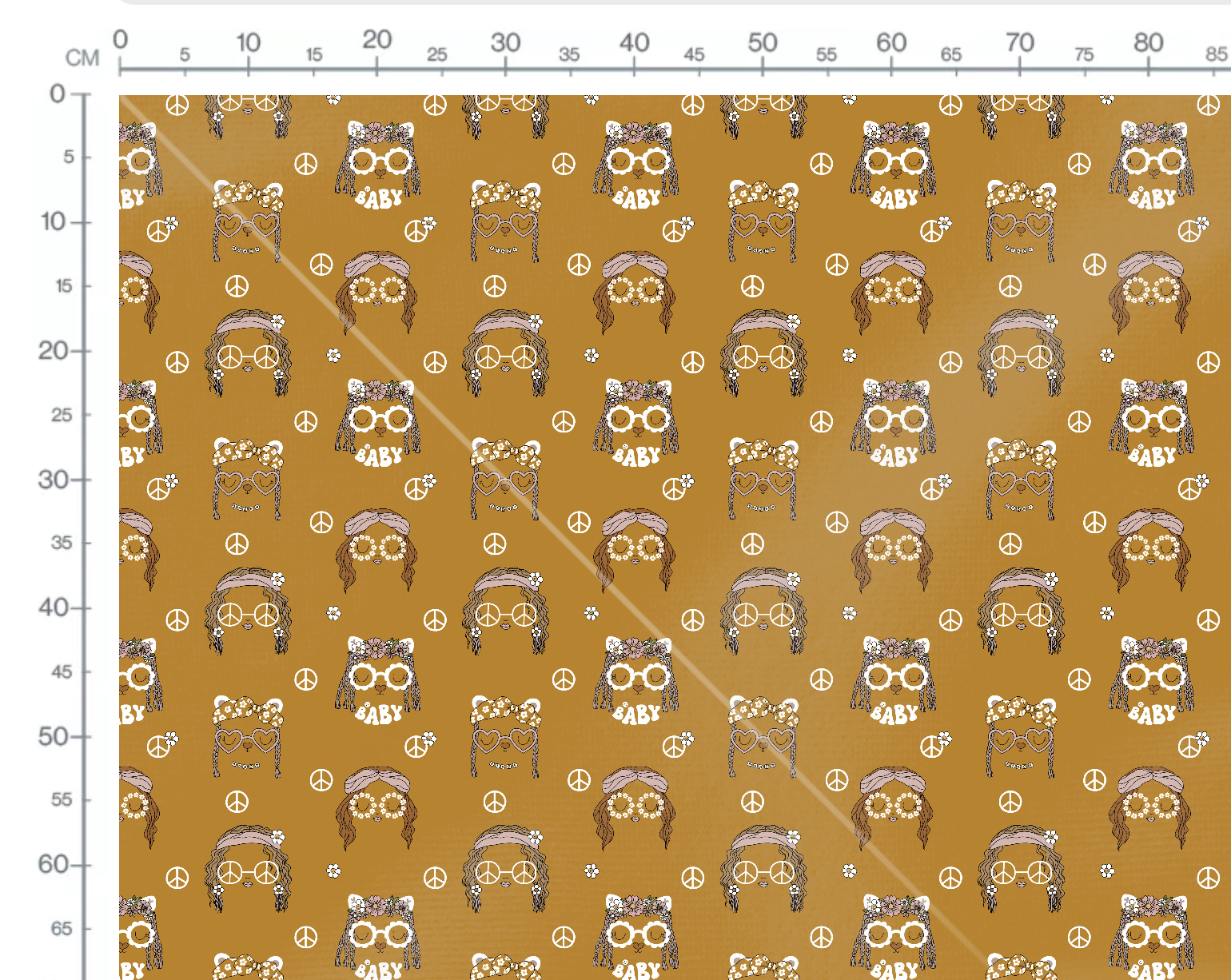Pick the 20 mark on horizontal ruler
This screenshot has width=1231, height=980.
pyautogui.click(x=376, y=39)
